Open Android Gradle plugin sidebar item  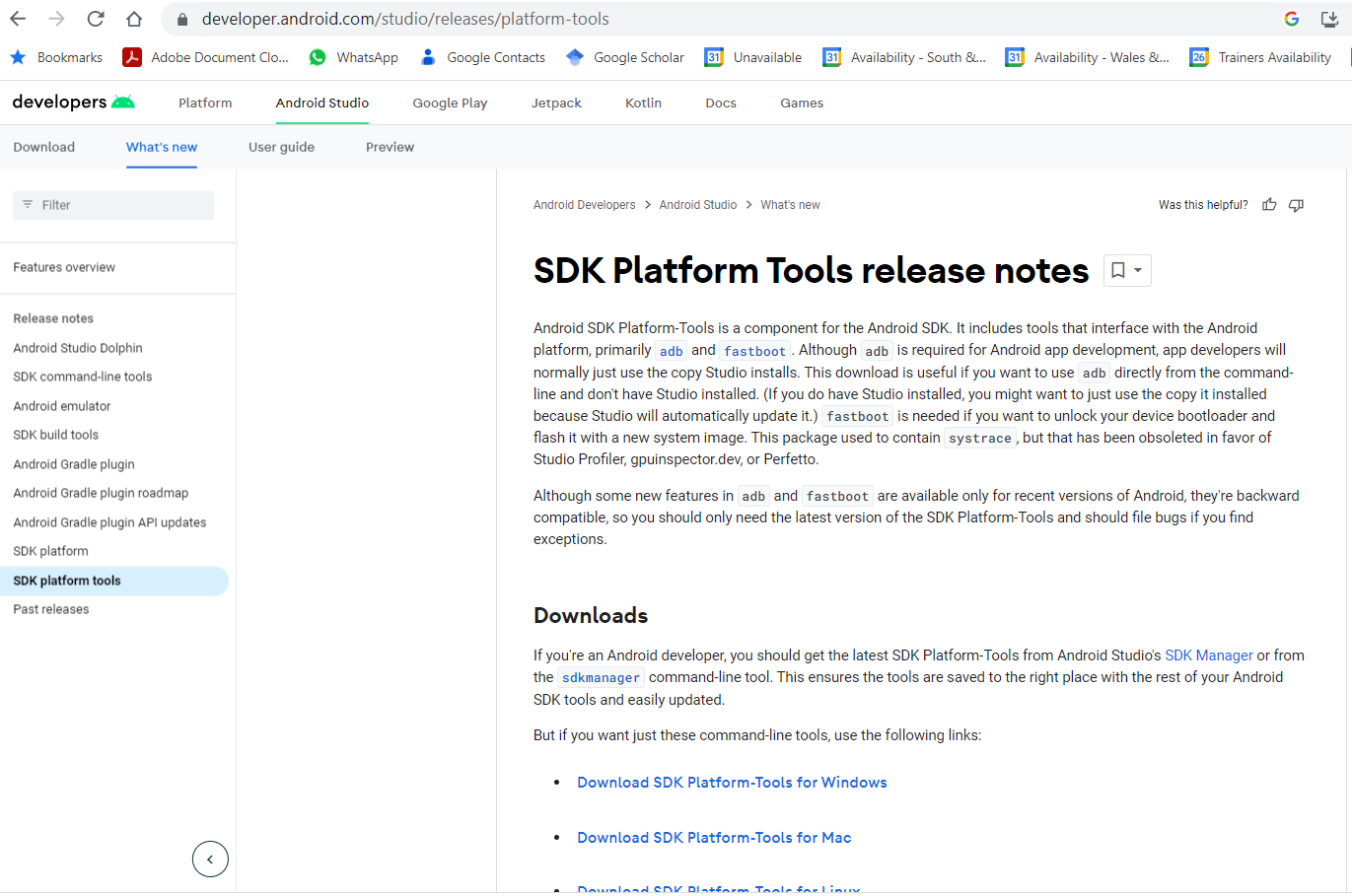[x=74, y=464]
